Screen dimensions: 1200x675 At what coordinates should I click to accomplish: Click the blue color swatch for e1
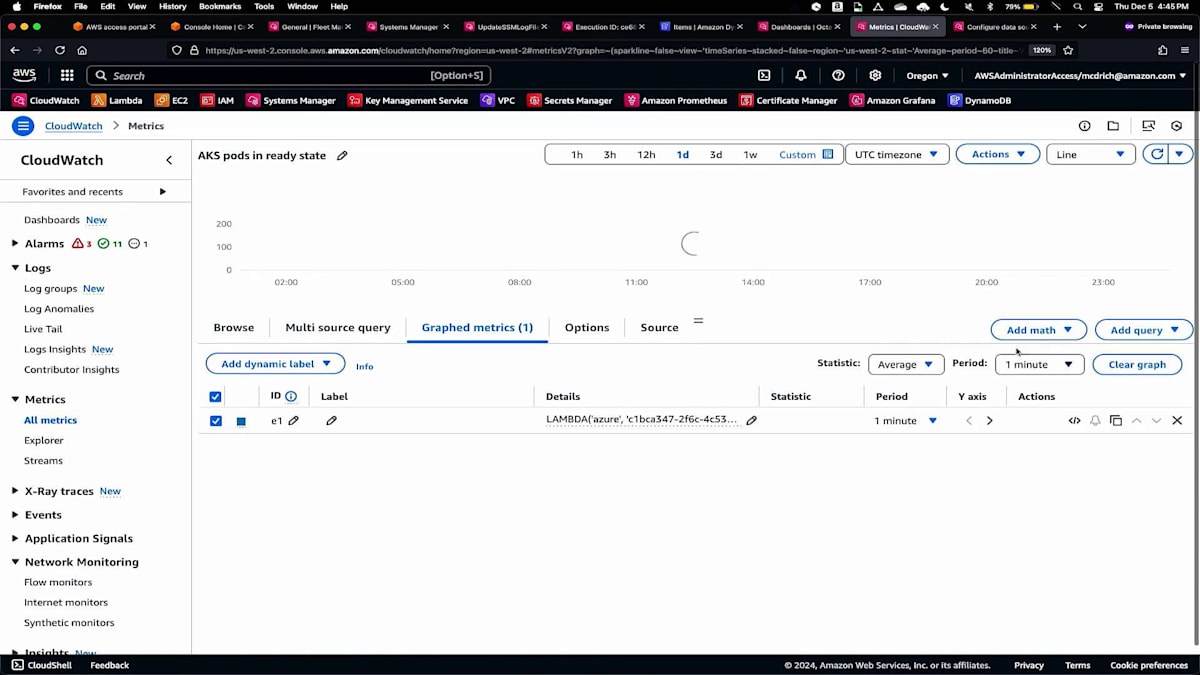coord(241,422)
